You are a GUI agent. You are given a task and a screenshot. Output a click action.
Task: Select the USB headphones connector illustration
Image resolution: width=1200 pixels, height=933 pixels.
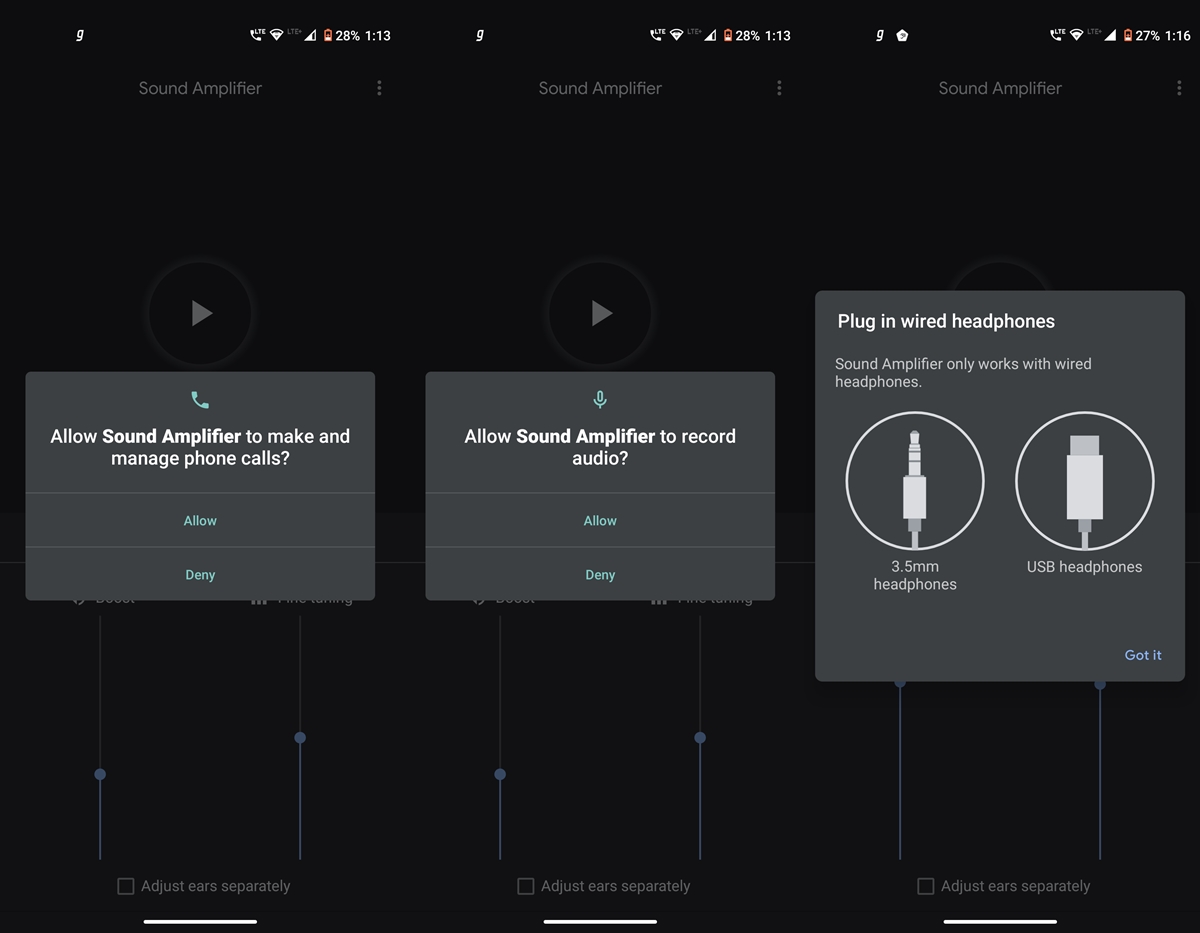pyautogui.click(x=1085, y=481)
